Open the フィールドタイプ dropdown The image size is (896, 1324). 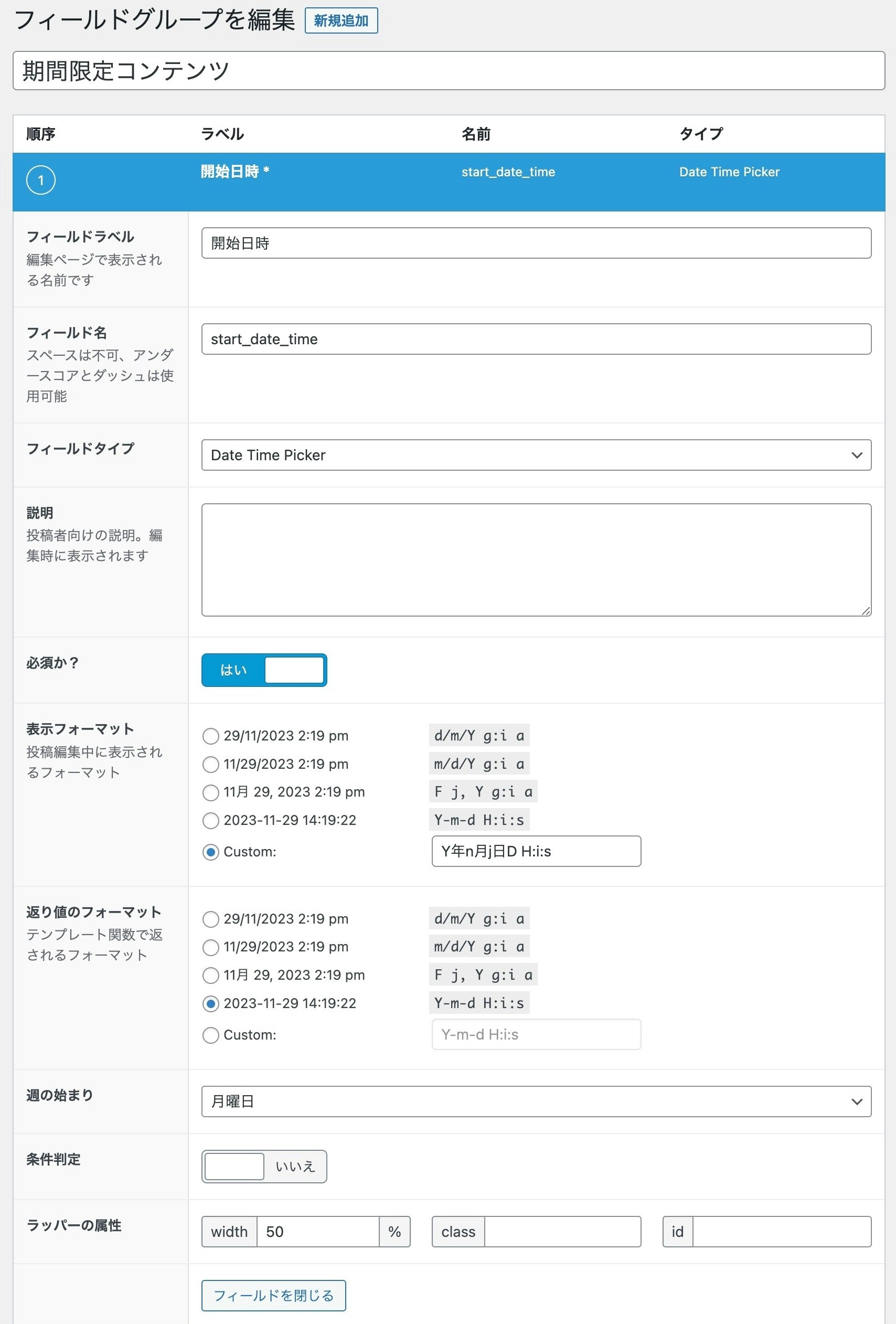click(x=536, y=455)
